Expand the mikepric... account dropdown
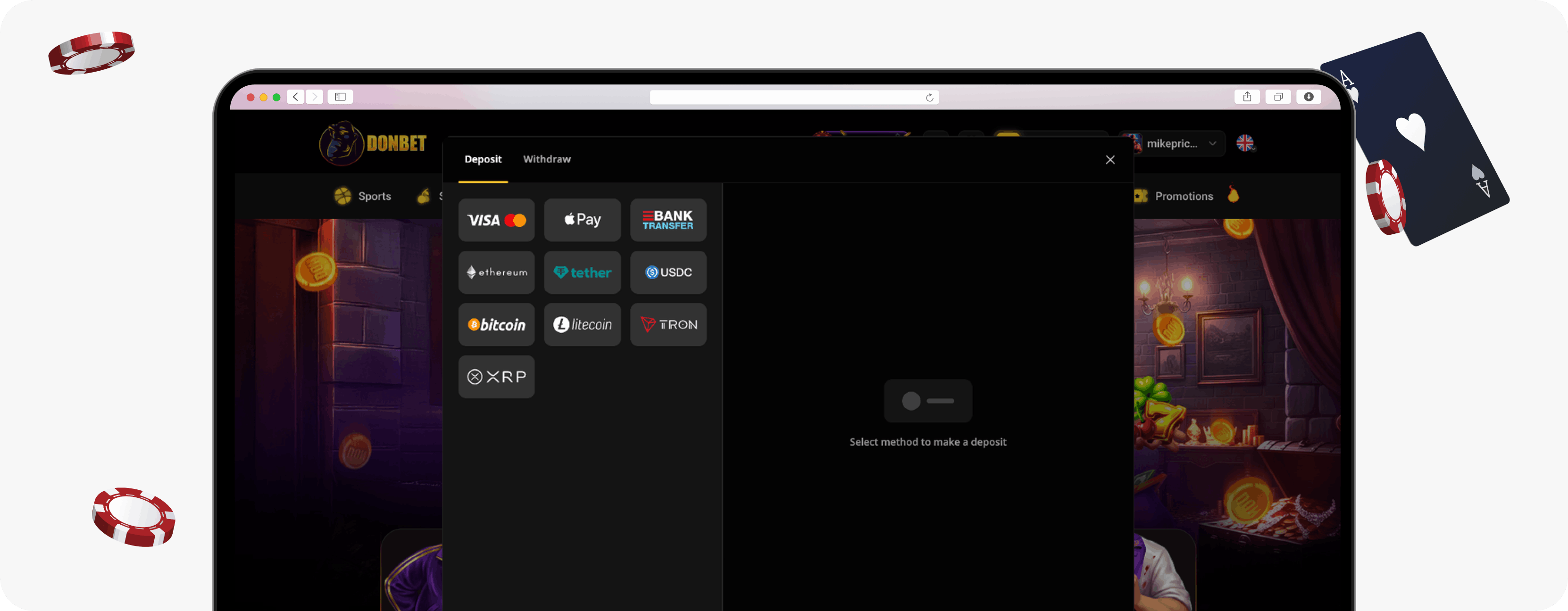The image size is (1568, 611). [1172, 144]
